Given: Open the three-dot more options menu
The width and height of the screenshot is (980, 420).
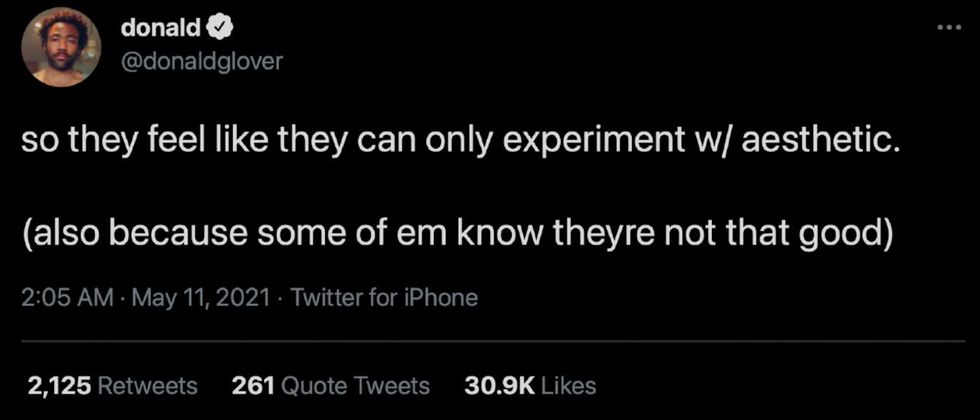Looking at the screenshot, I should point(947,27).
